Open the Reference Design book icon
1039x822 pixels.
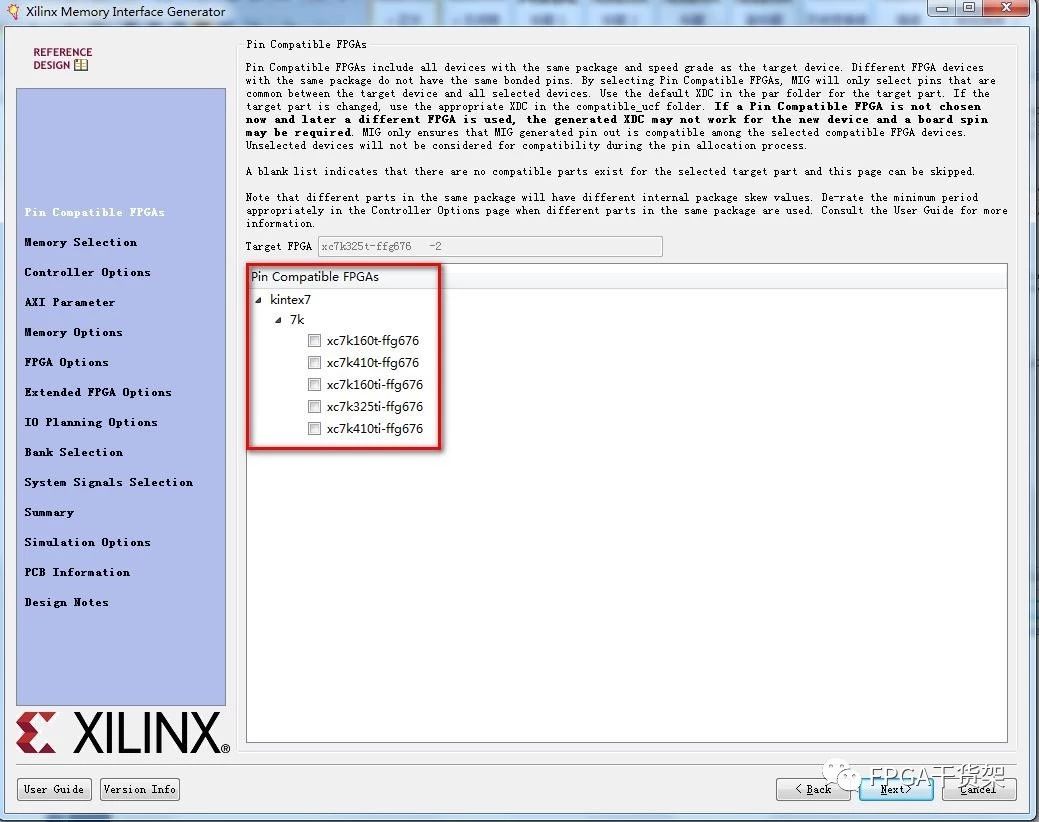point(81,65)
